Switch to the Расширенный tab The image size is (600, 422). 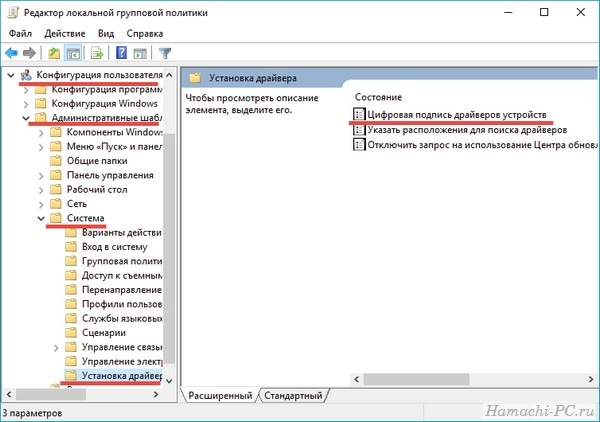(220, 395)
